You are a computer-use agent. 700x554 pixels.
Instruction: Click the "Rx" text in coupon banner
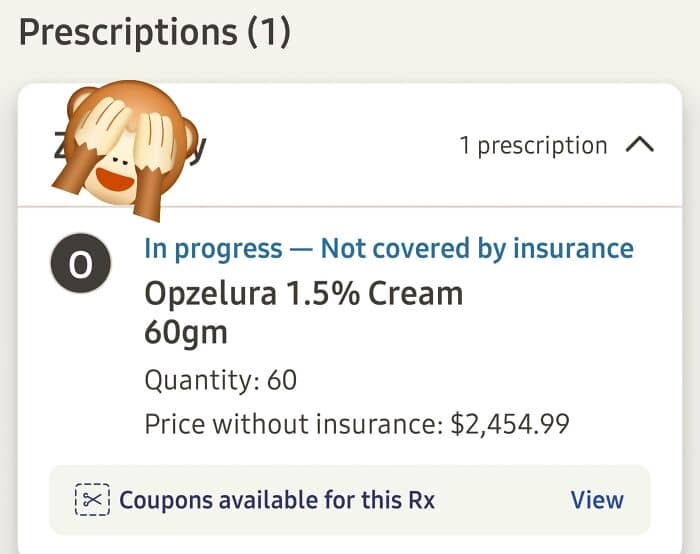tap(421, 500)
